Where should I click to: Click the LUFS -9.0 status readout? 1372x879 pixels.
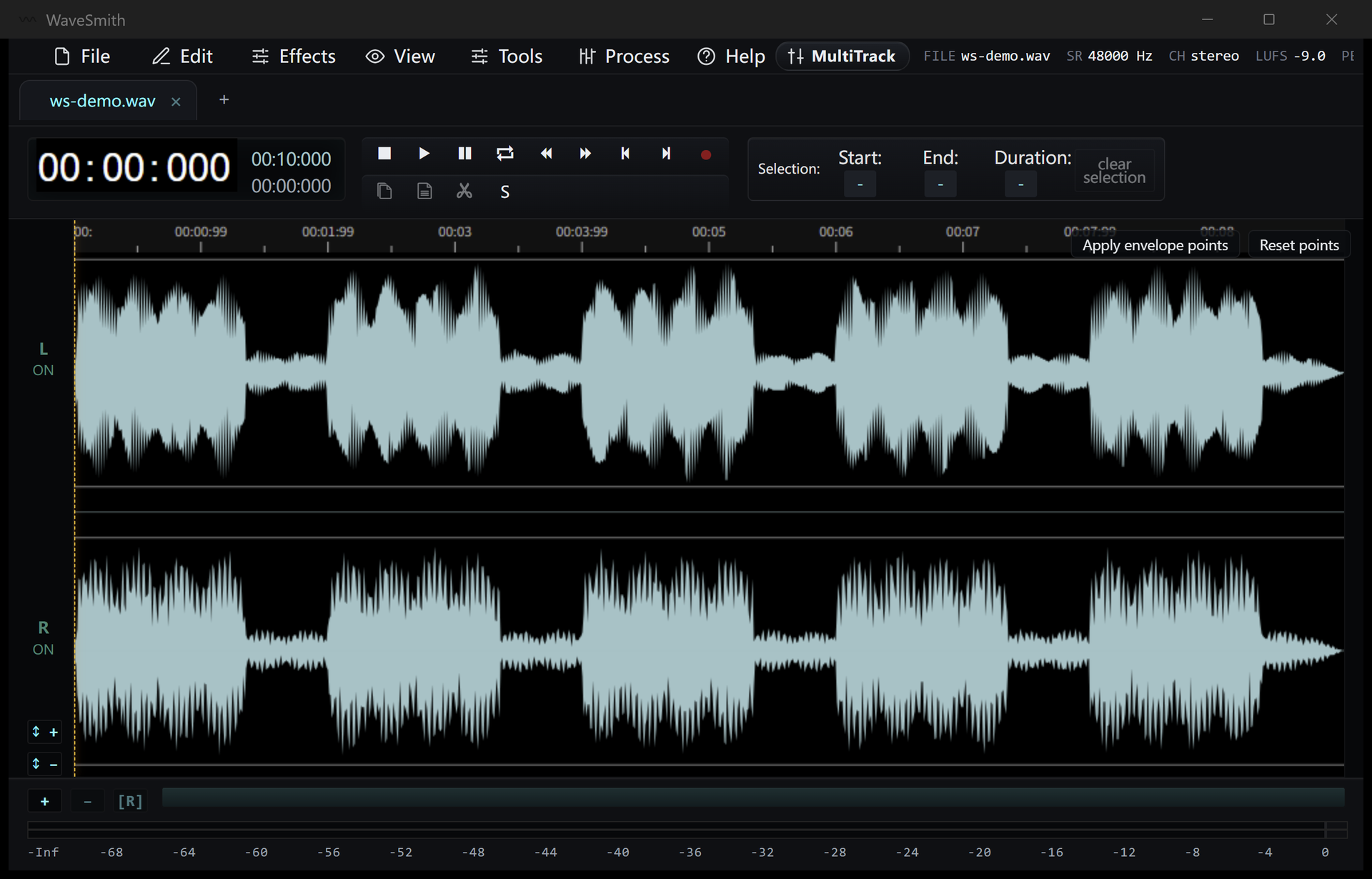pyautogui.click(x=1291, y=56)
